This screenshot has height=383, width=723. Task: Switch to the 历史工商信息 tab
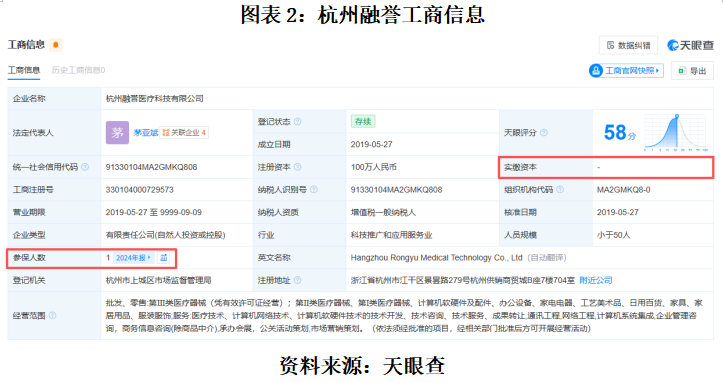pyautogui.click(x=78, y=70)
